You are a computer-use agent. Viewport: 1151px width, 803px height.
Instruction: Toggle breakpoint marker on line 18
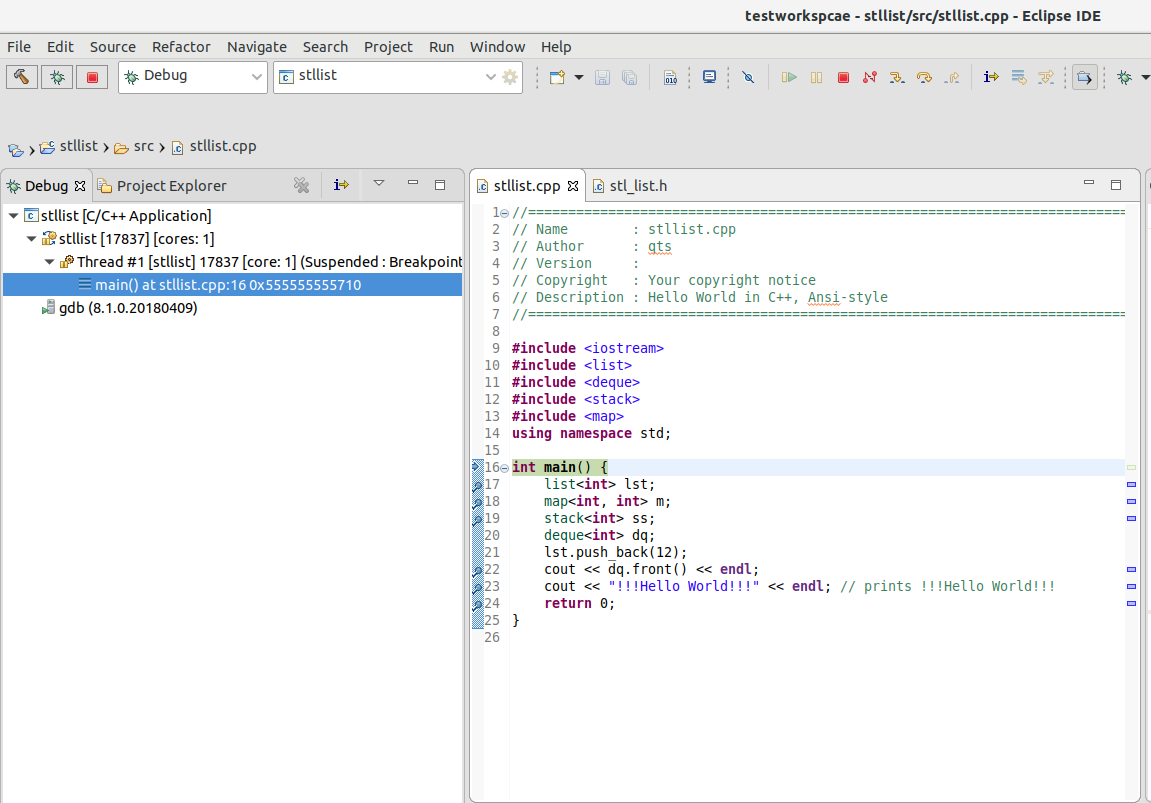click(477, 502)
